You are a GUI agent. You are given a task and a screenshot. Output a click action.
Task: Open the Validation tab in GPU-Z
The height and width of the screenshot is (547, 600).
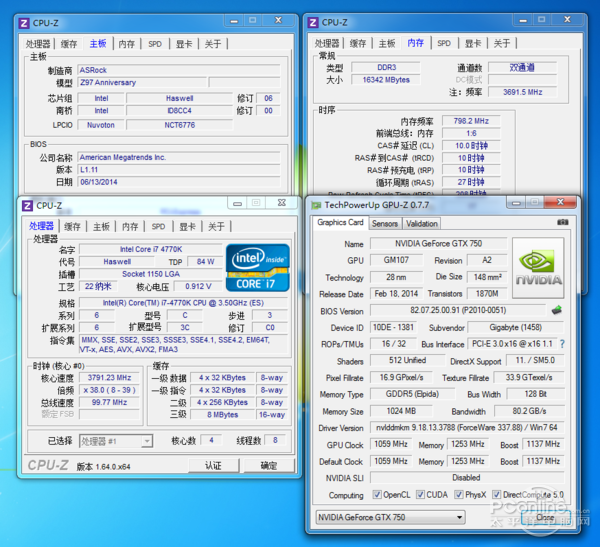[x=422, y=223]
